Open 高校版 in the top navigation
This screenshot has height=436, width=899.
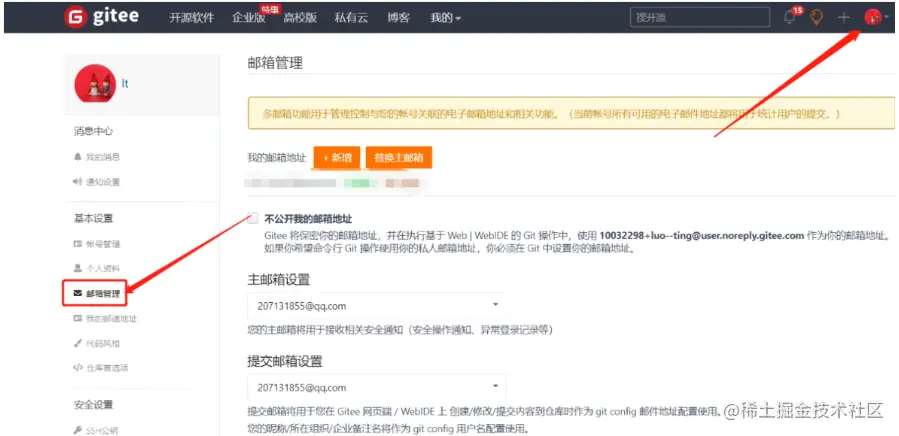coord(300,18)
